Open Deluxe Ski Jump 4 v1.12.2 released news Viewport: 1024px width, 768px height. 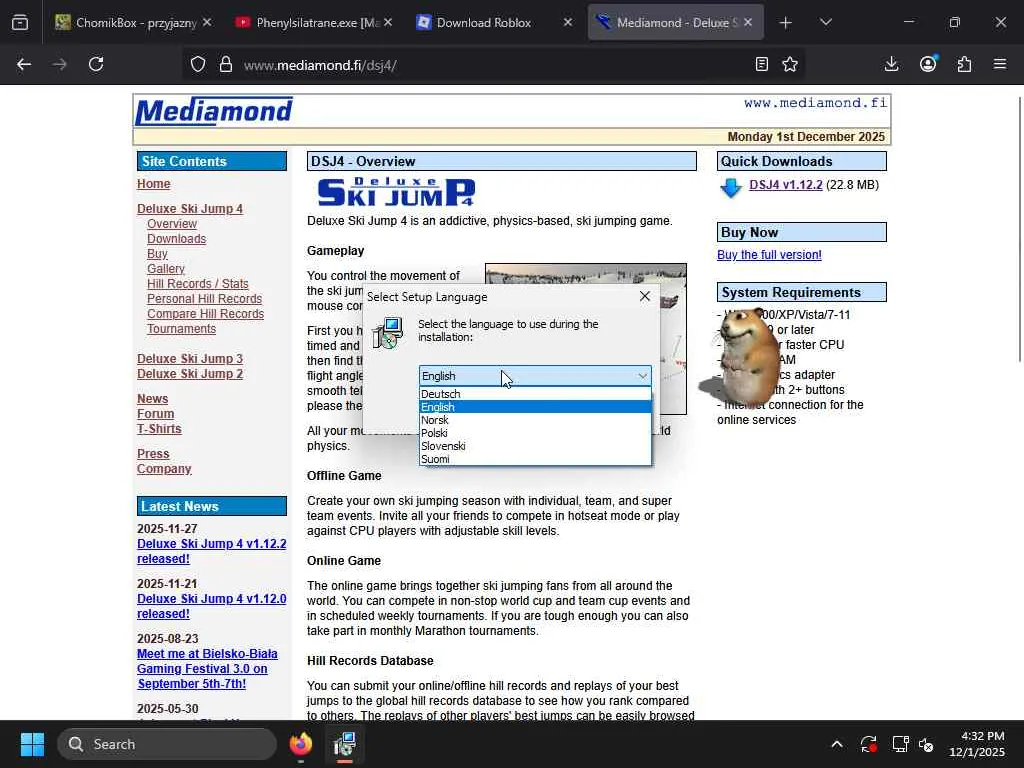212,551
